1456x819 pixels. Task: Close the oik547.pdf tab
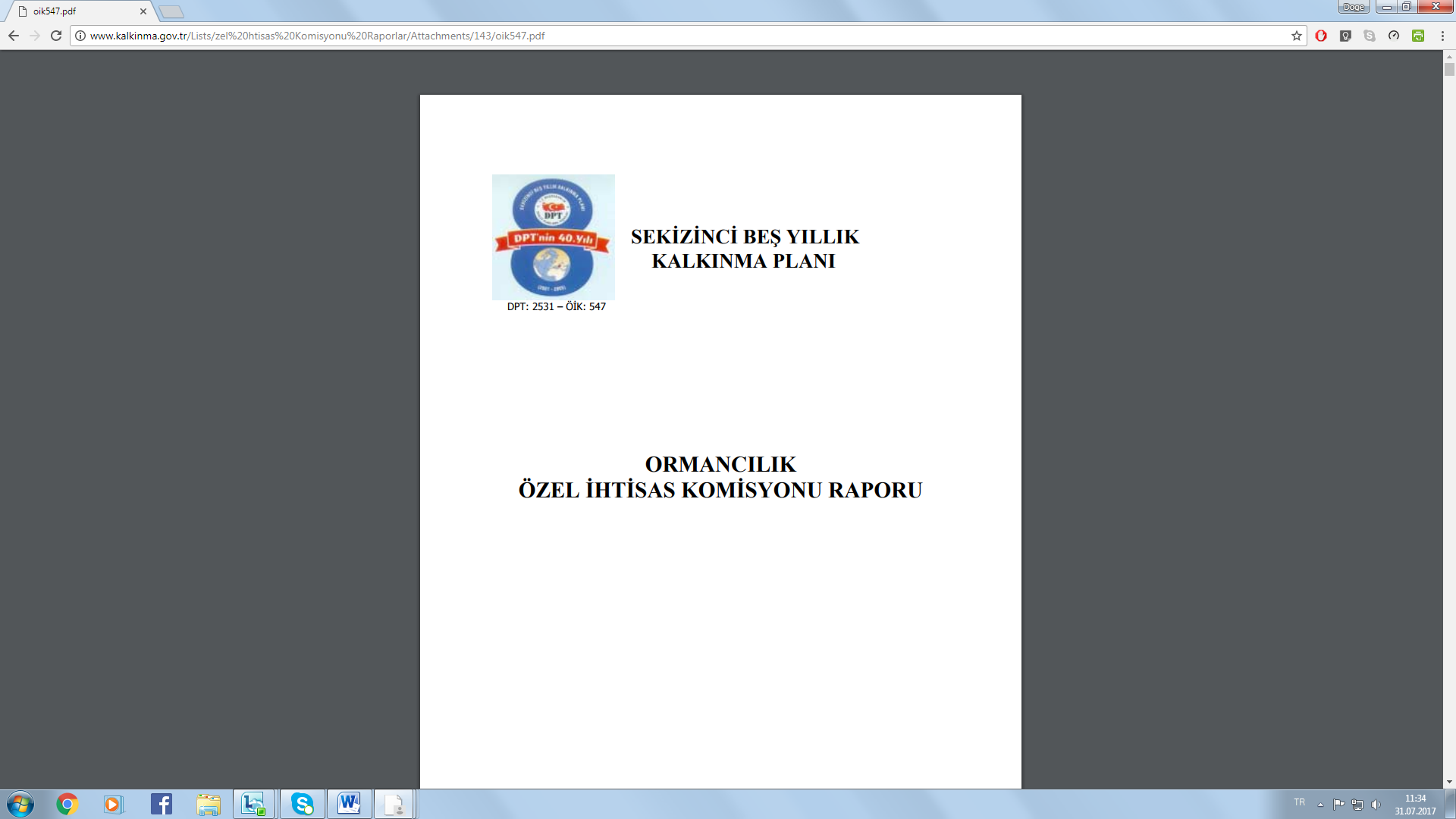click(143, 11)
